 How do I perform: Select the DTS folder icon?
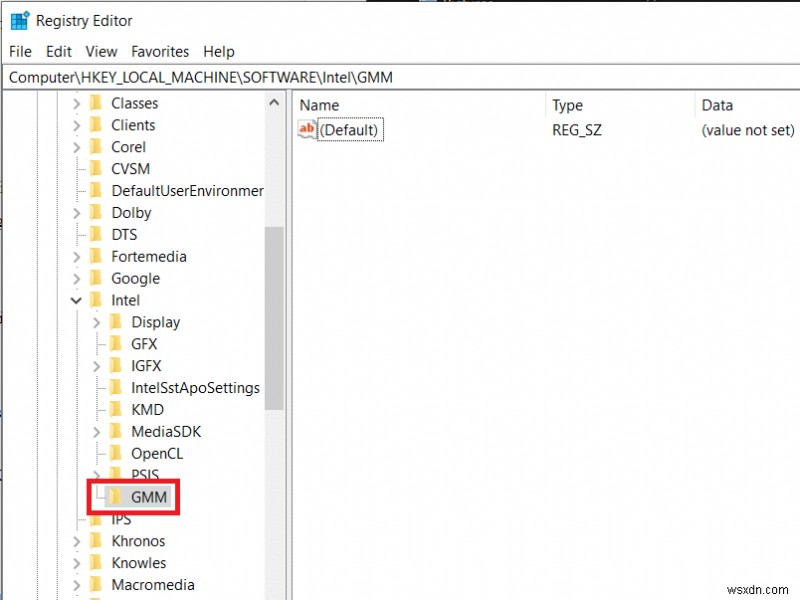[x=95, y=235]
